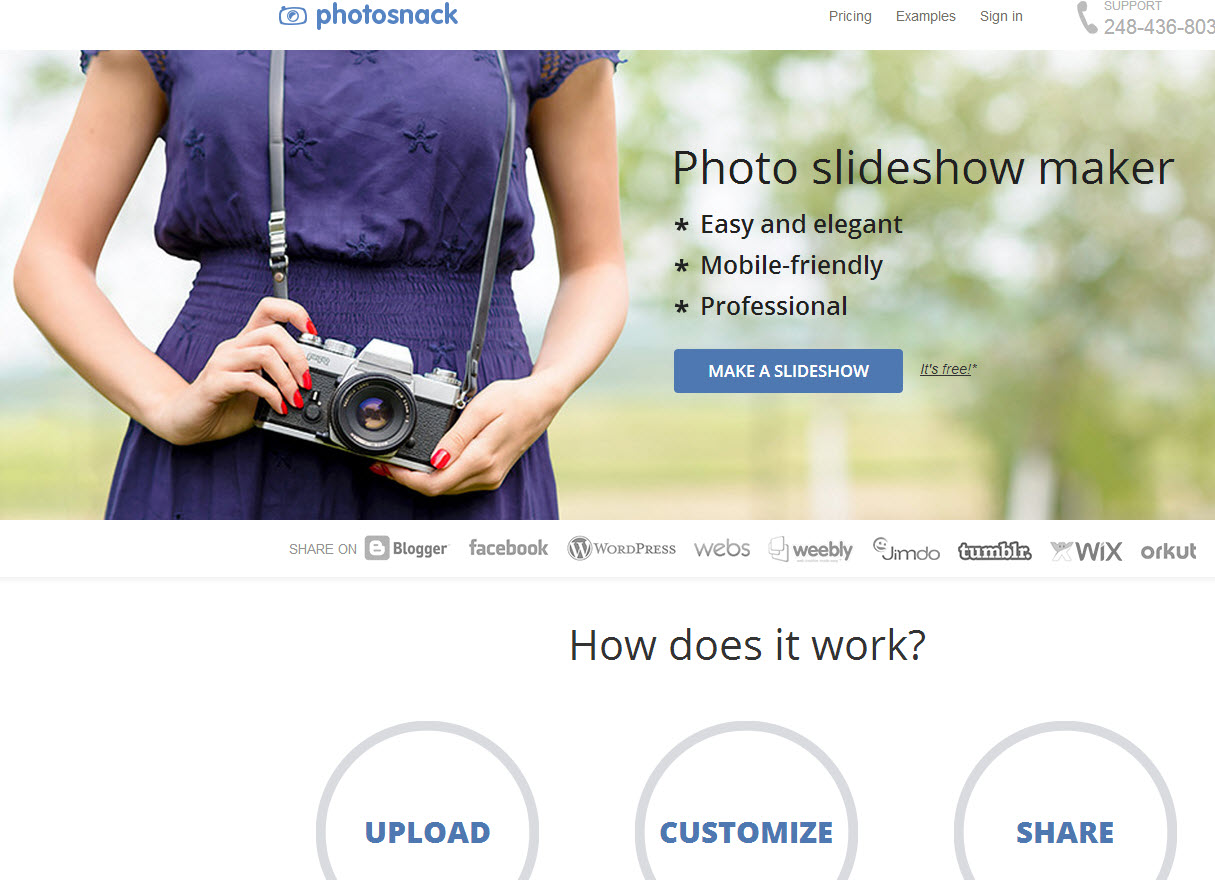Open the Sign in link
The image size is (1215, 880).
point(1001,16)
